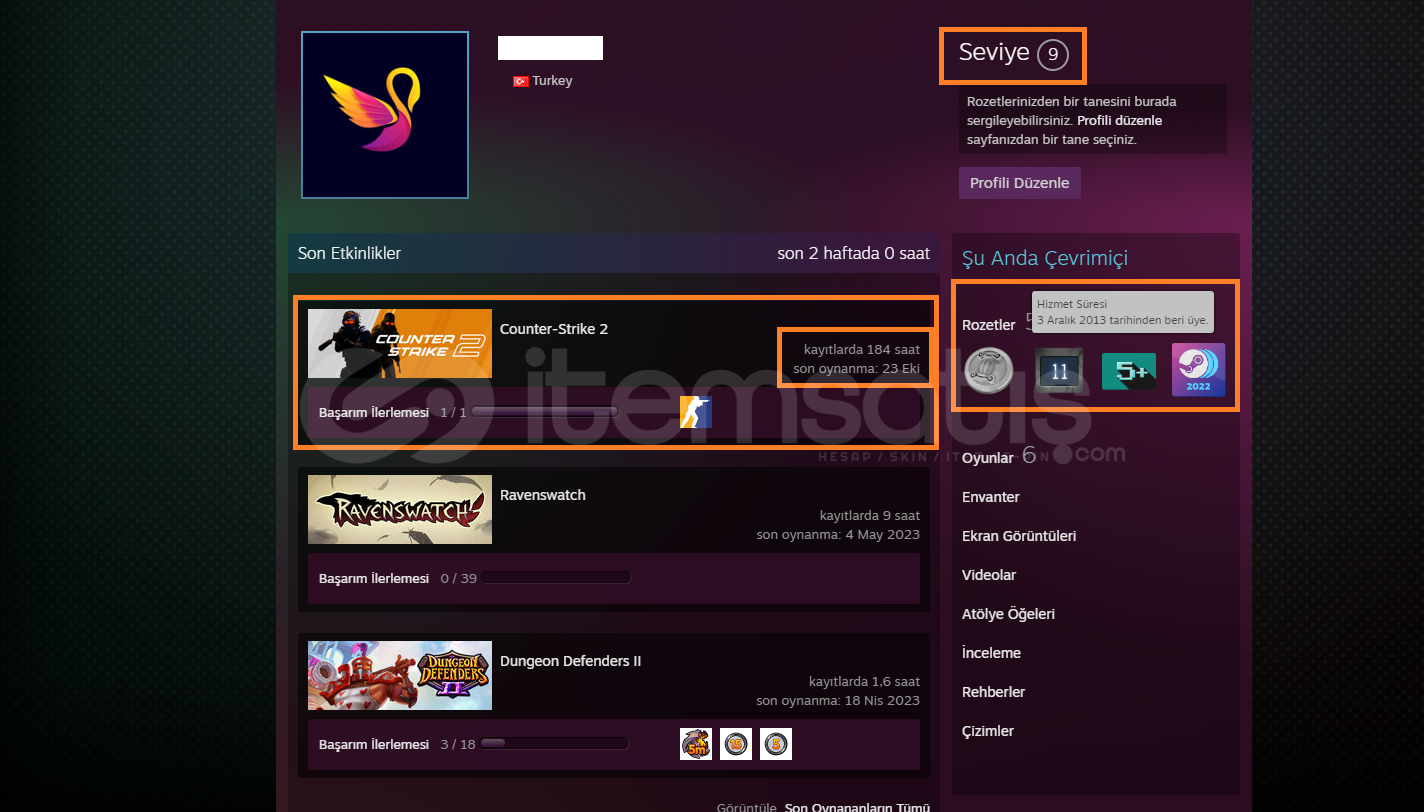Open the 5m Dungeon Defenders II achievement
Image resolution: width=1424 pixels, height=812 pixels.
[696, 743]
